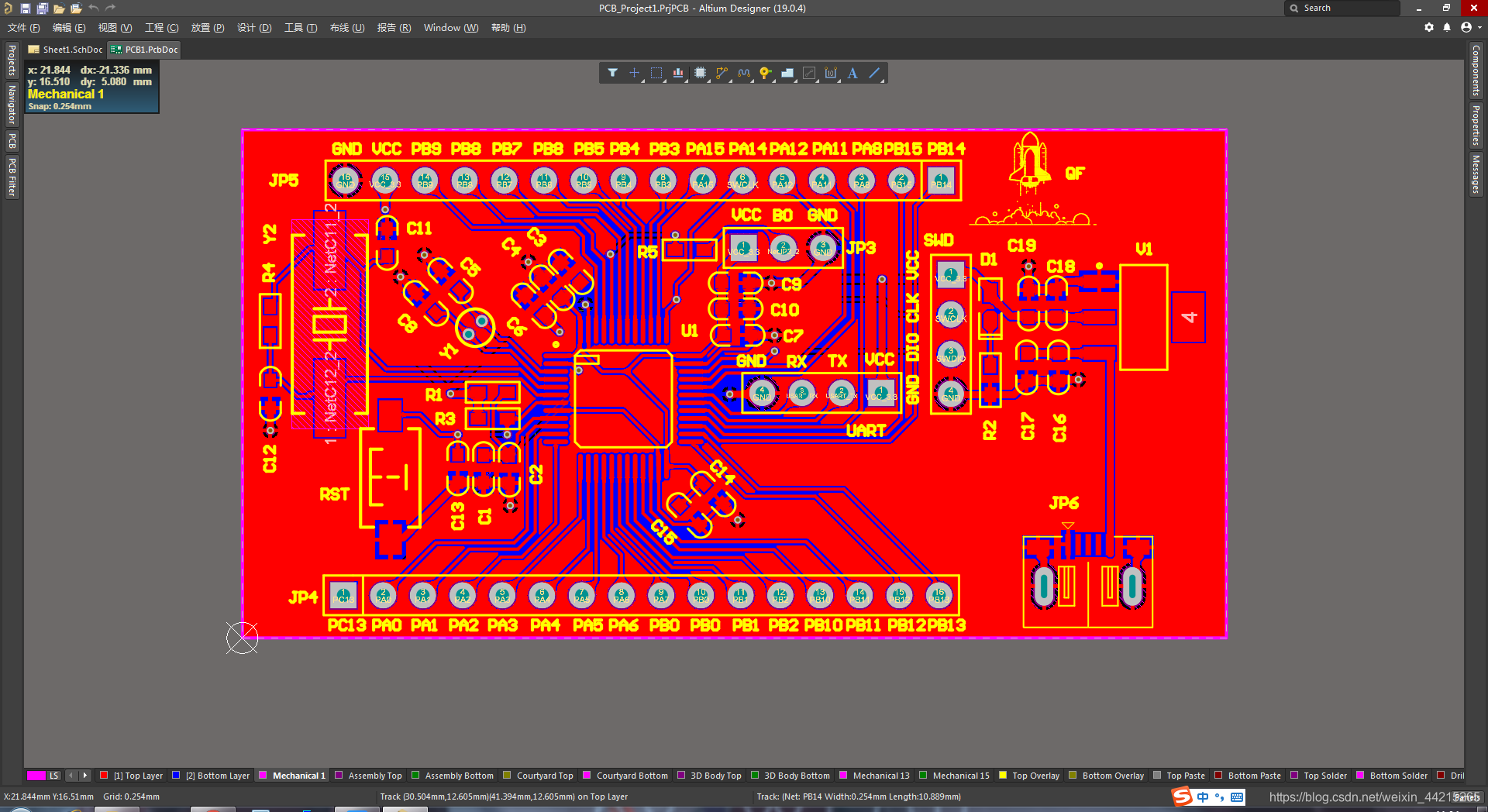The width and height of the screenshot is (1488, 812).
Task: Select the place dimension tool
Action: (831, 73)
